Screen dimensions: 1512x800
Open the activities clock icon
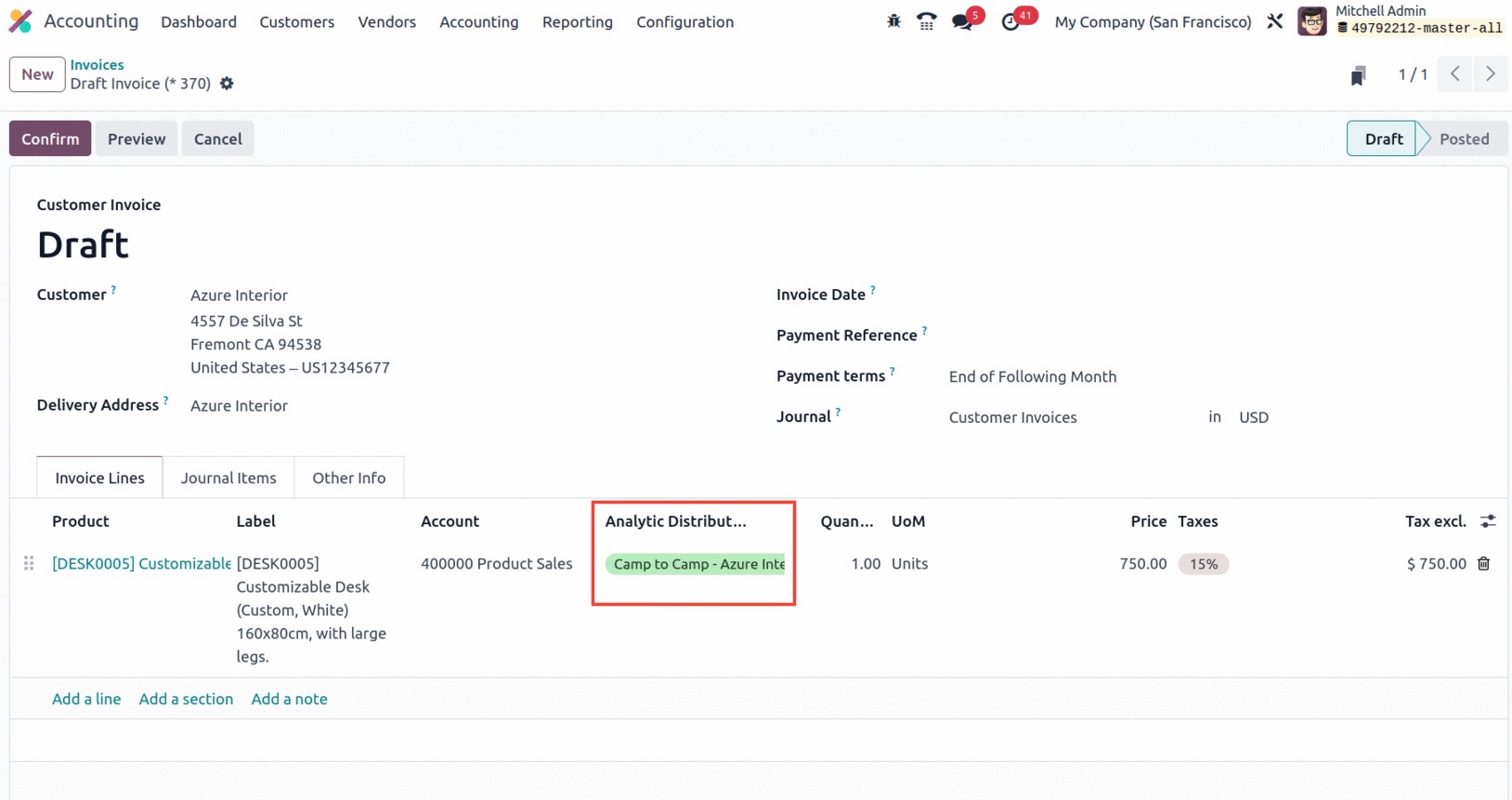(1010, 21)
